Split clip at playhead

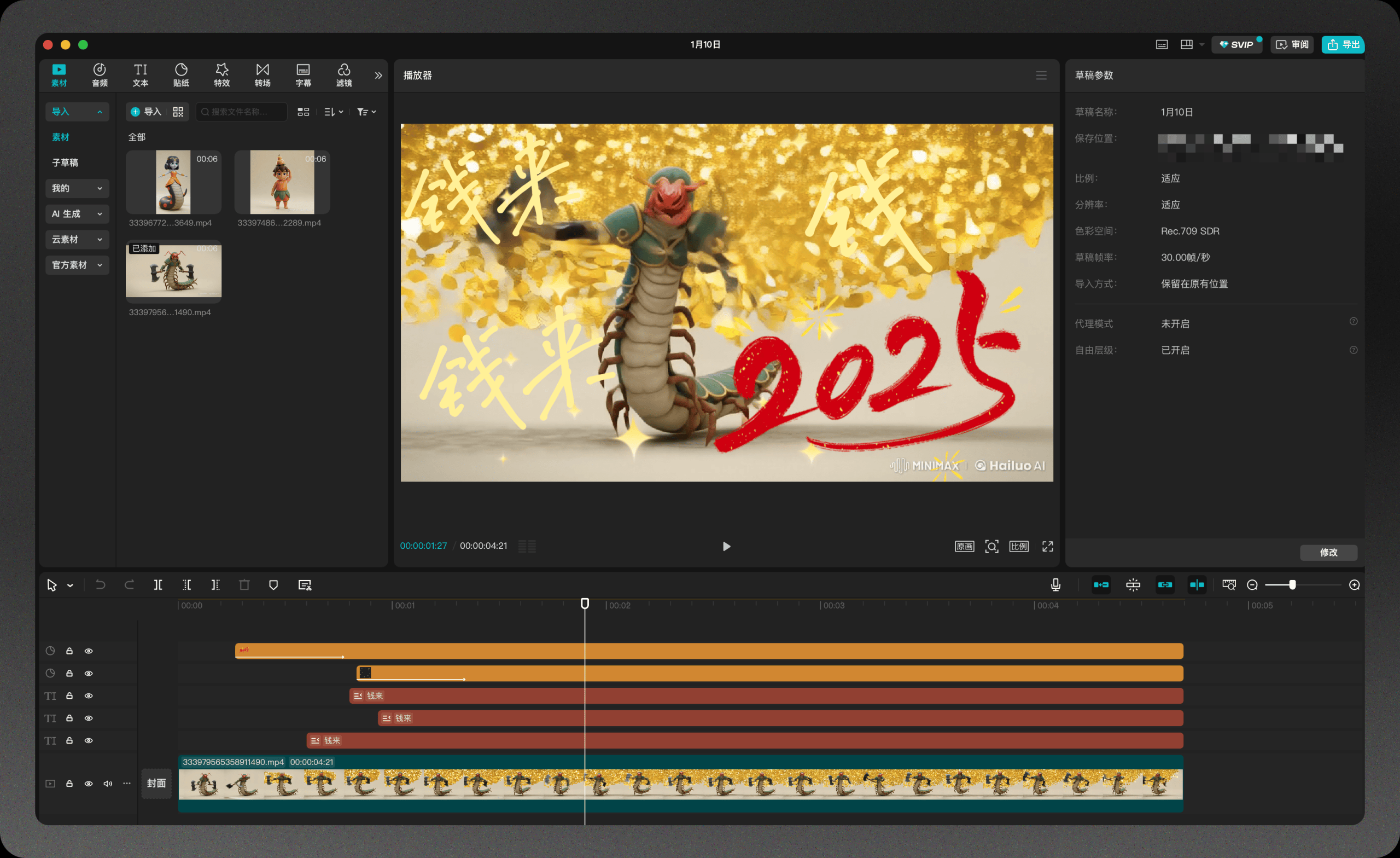click(158, 584)
